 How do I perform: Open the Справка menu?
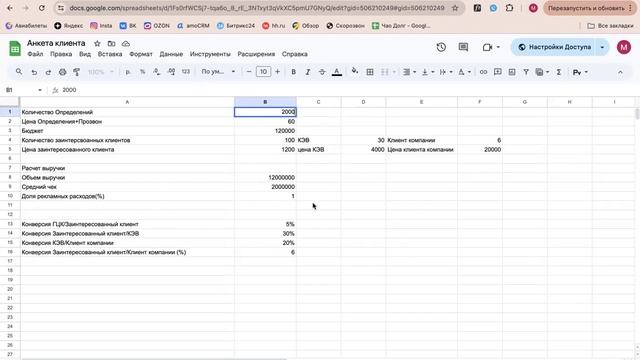coord(295,54)
